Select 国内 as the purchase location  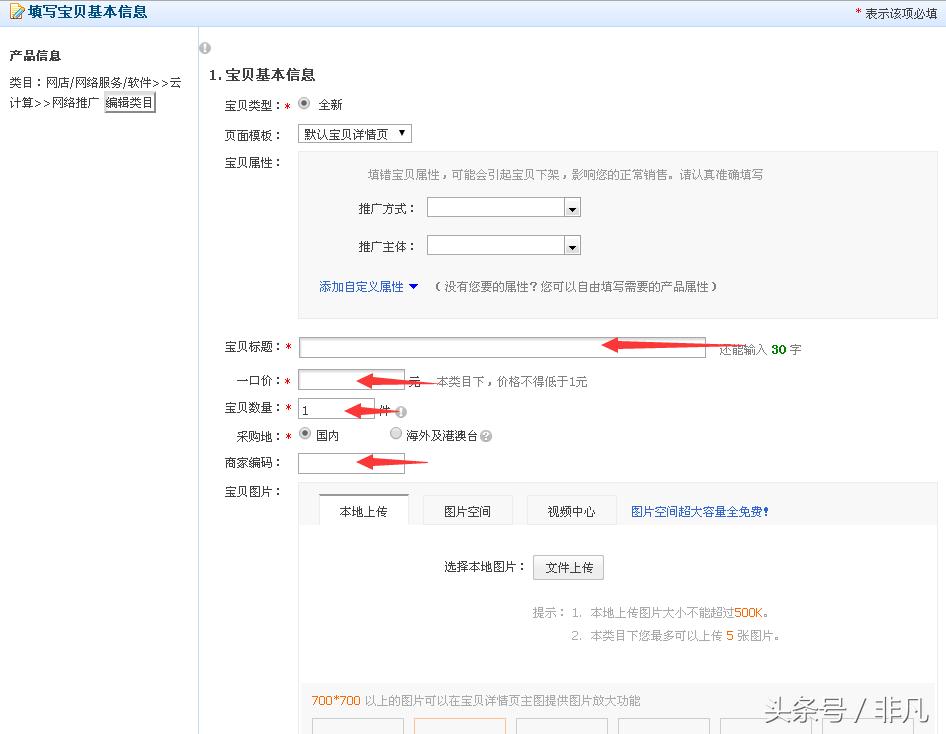click(x=305, y=434)
